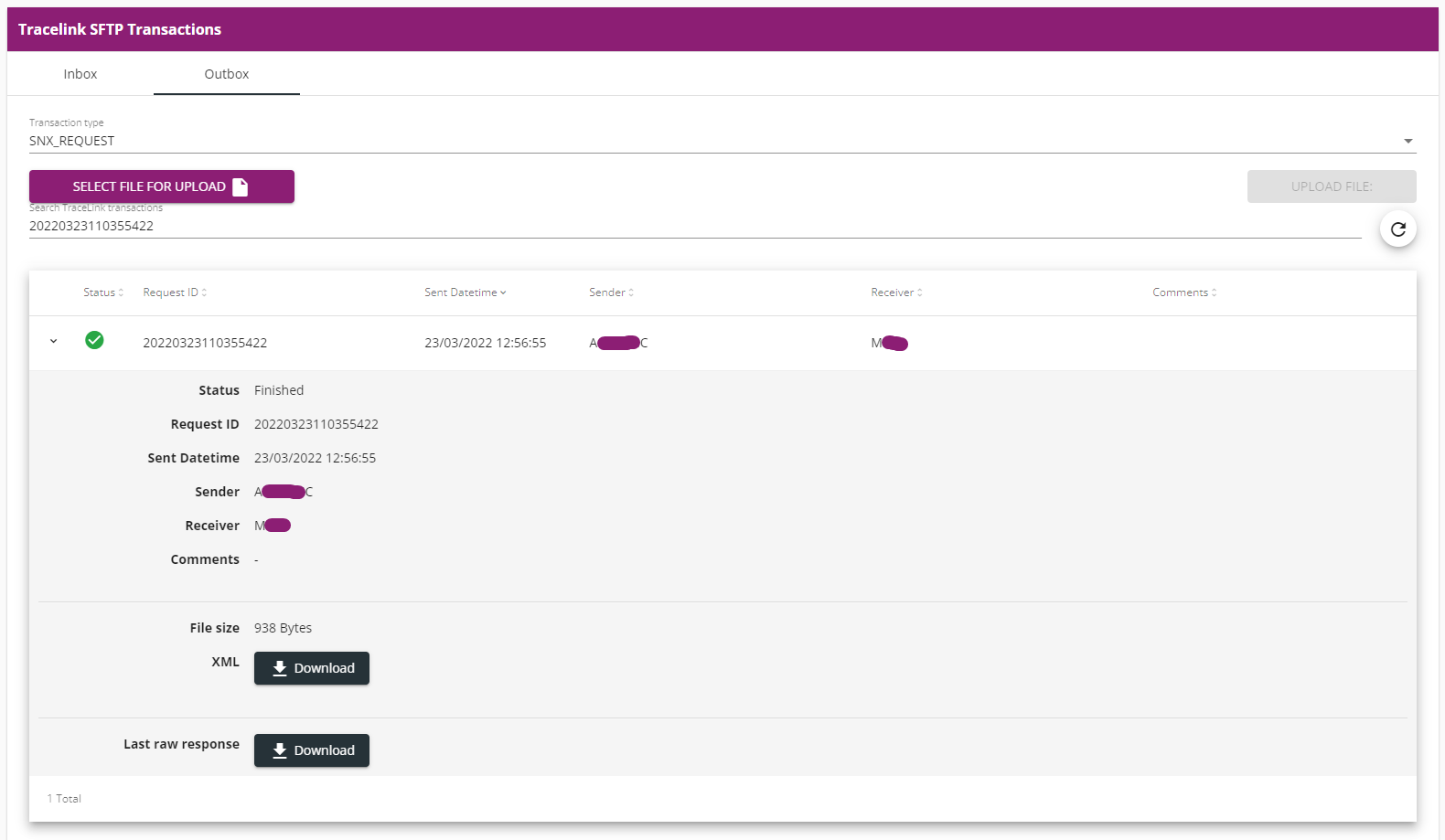
Task: Switch to the Inbox tab
Action: (80, 74)
